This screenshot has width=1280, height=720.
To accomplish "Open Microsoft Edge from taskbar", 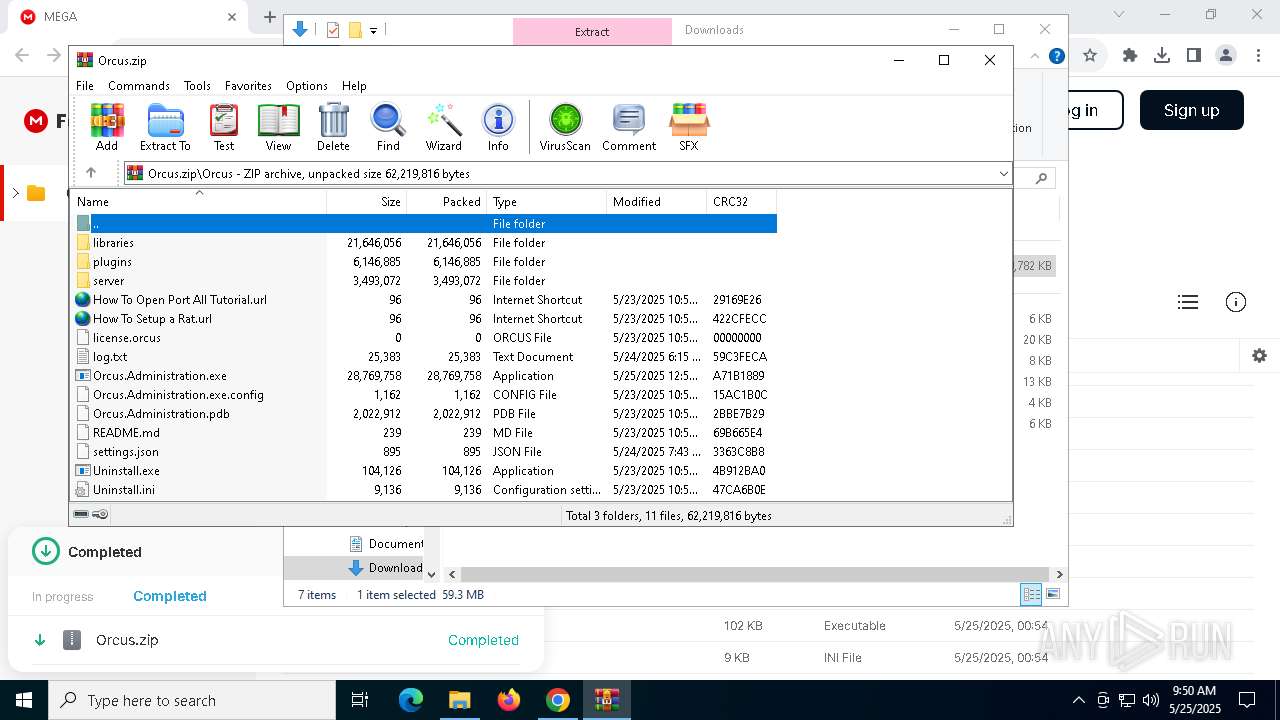I will click(411, 700).
